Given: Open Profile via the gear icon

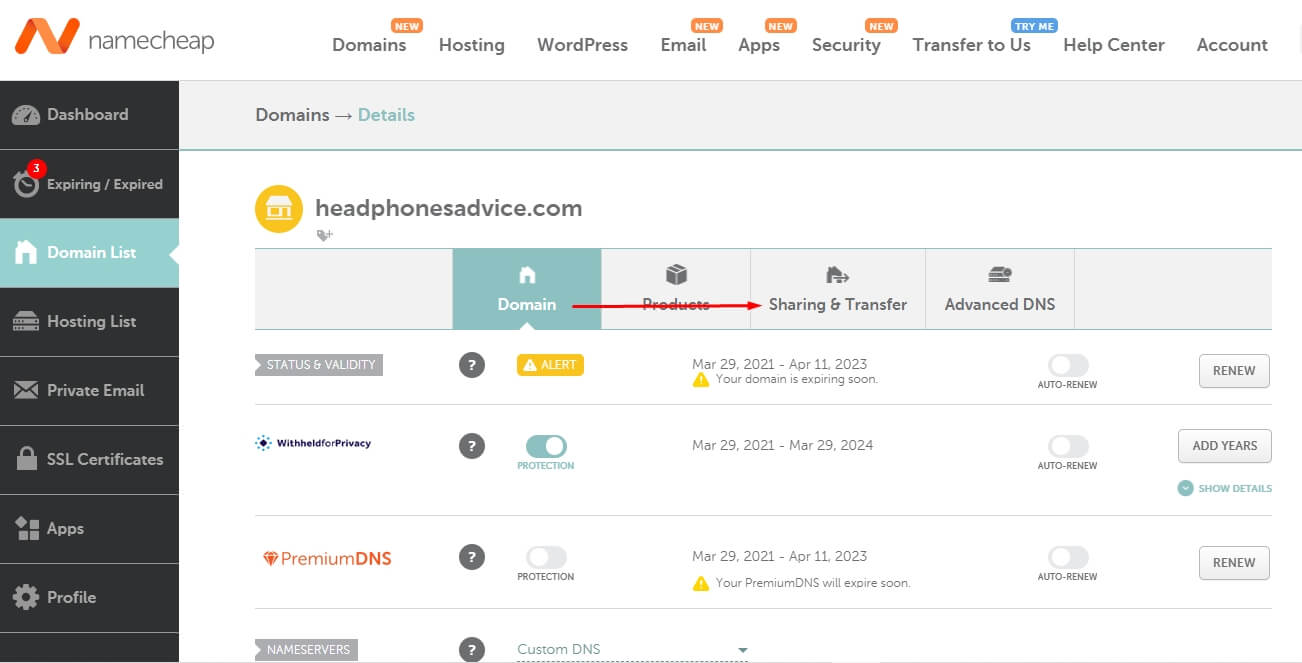Looking at the screenshot, I should click(x=26, y=597).
